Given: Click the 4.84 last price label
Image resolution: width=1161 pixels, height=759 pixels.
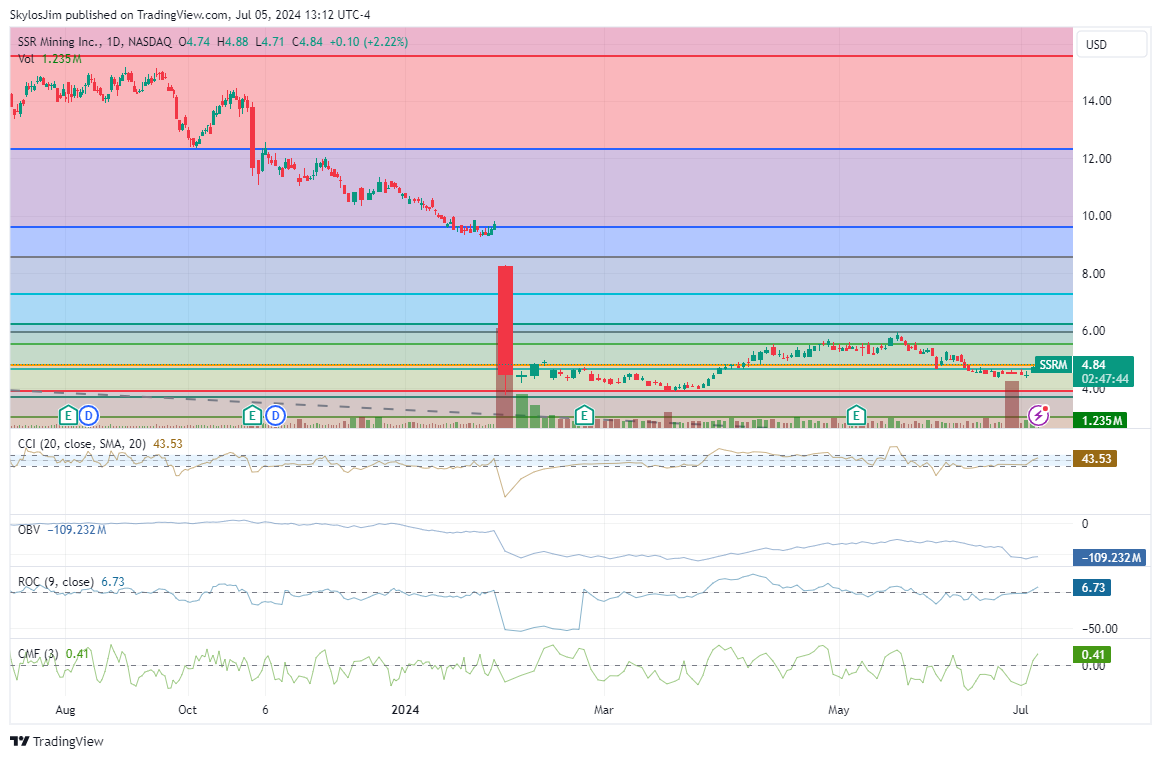Looking at the screenshot, I should 1094,364.
